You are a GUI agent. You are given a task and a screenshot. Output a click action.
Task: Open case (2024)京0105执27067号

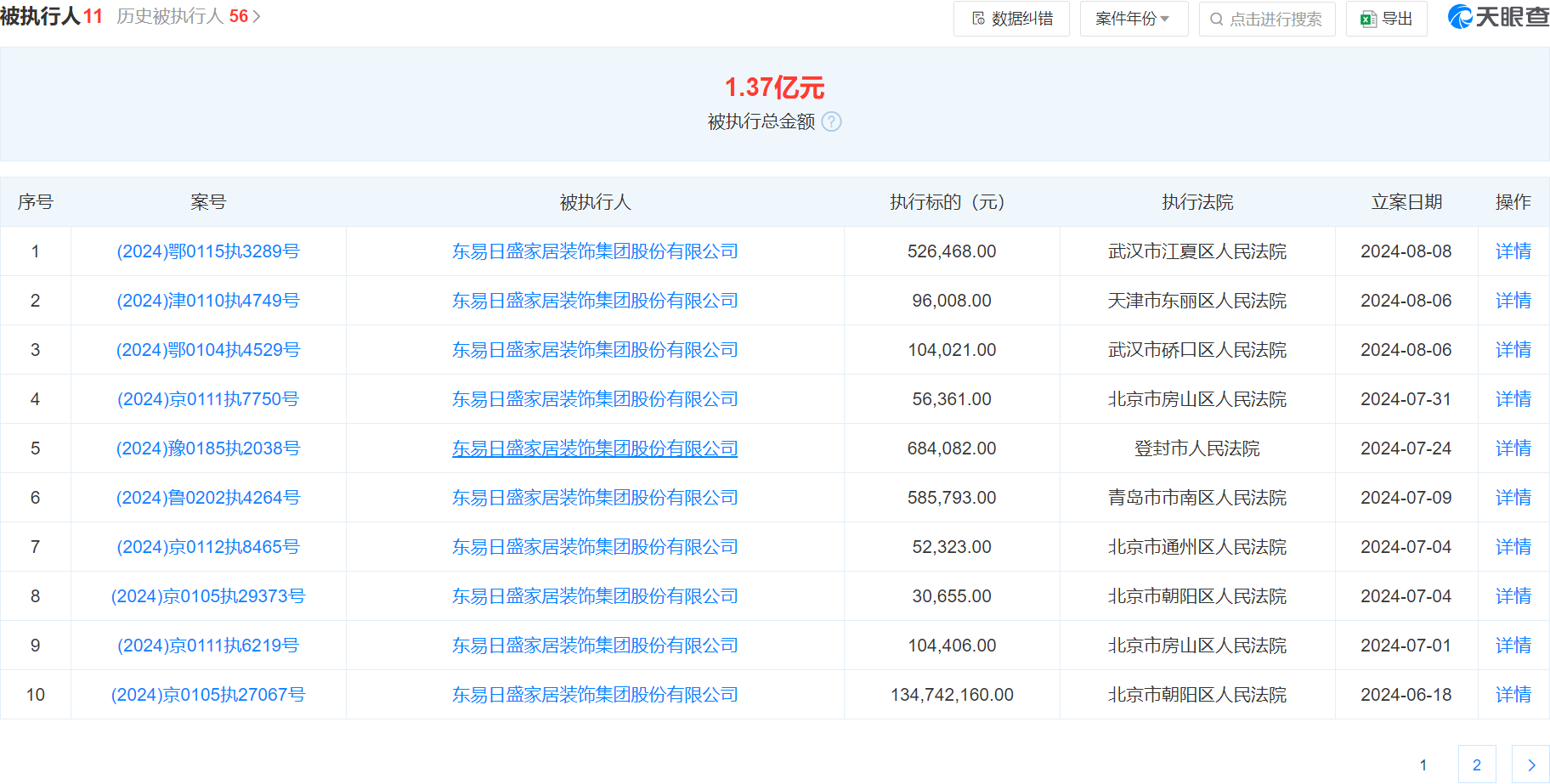click(x=208, y=695)
